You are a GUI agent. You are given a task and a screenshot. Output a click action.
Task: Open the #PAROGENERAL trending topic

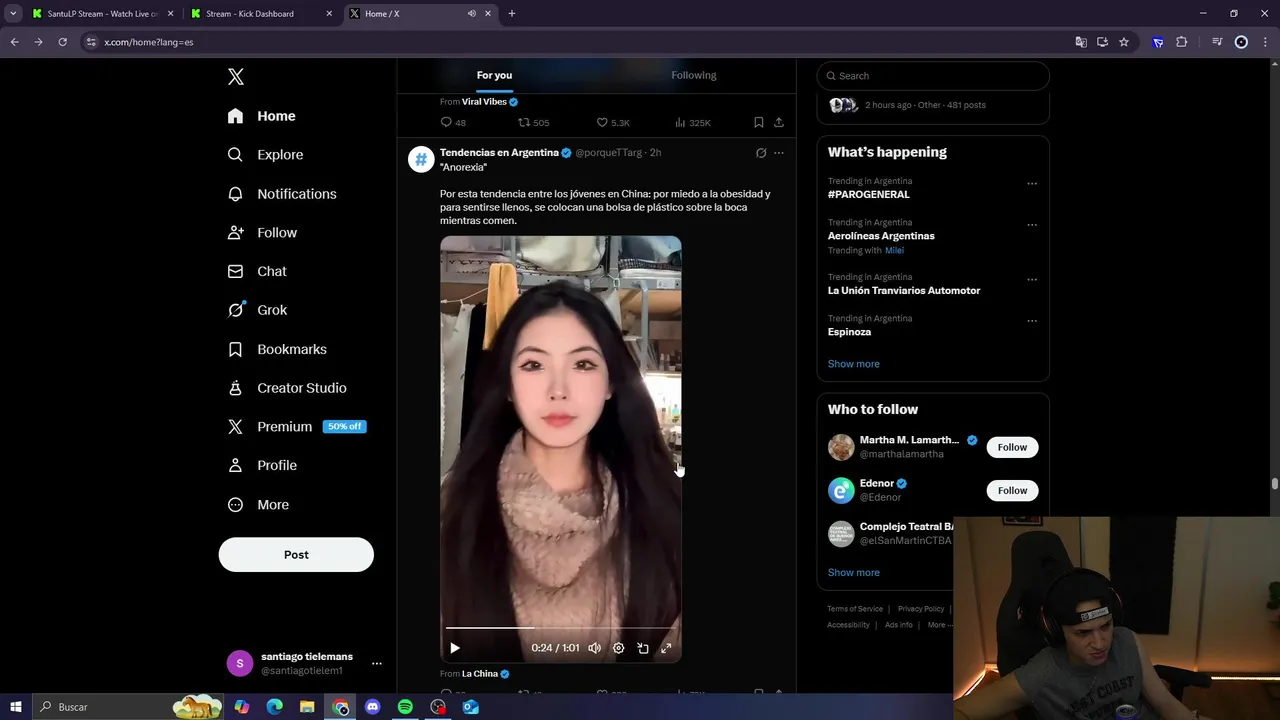pyautogui.click(x=869, y=195)
